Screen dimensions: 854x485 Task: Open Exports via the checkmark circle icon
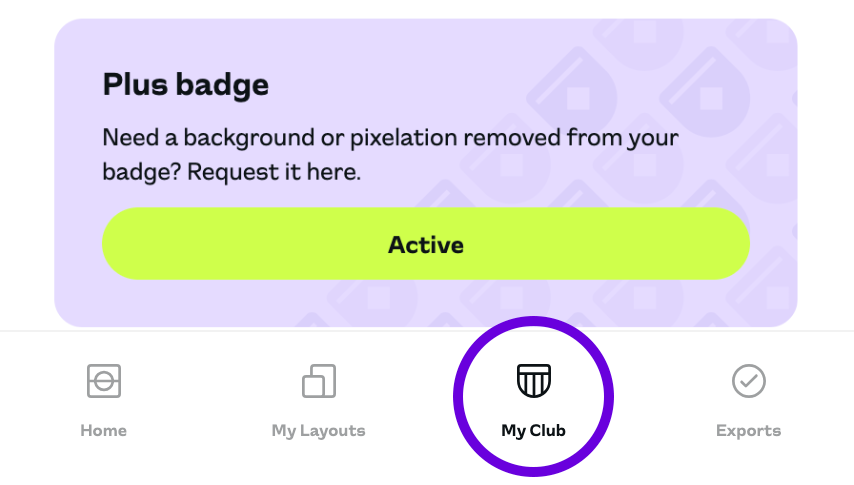point(749,381)
